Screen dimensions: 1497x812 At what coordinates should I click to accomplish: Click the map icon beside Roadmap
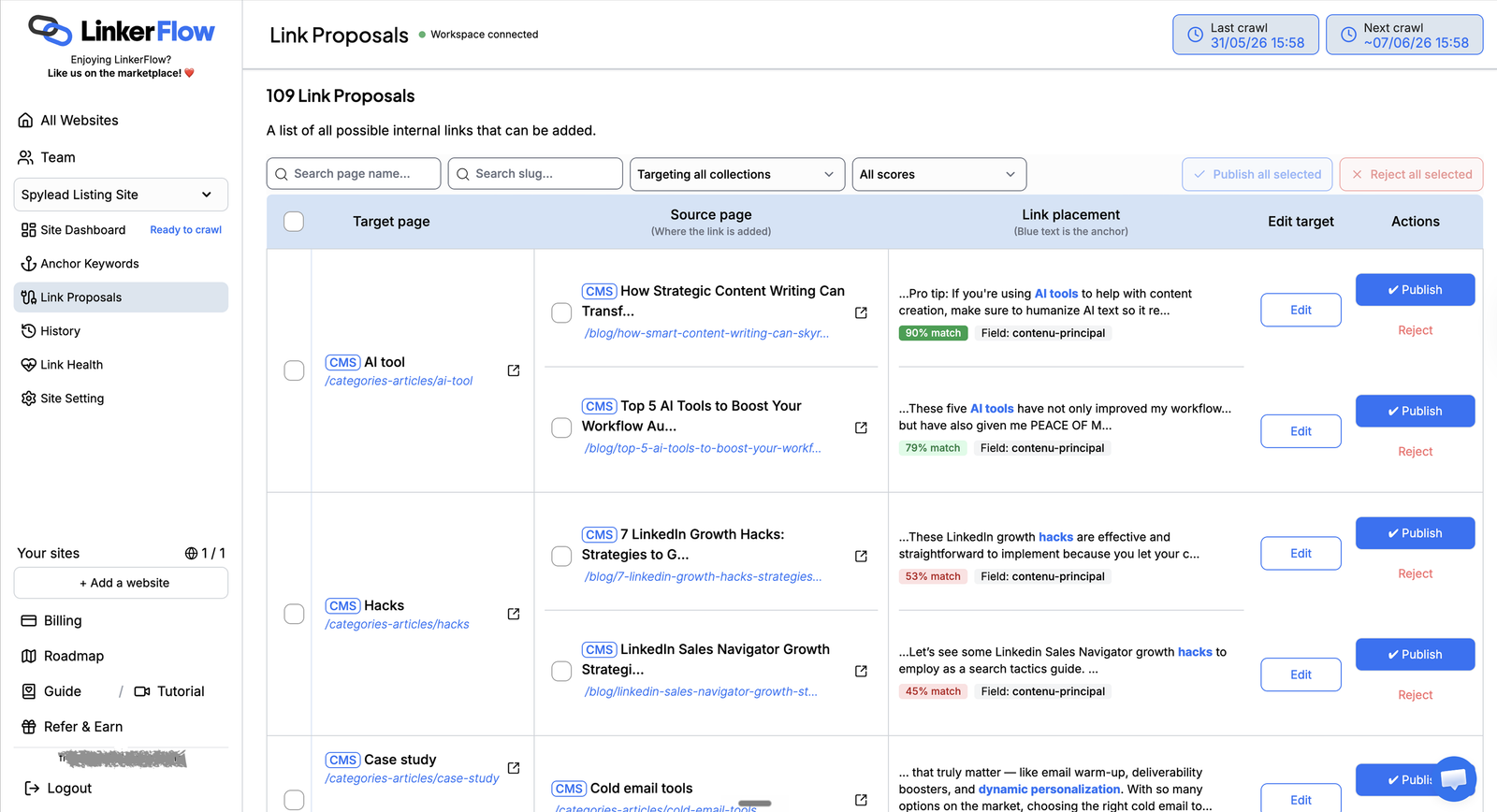pos(29,657)
